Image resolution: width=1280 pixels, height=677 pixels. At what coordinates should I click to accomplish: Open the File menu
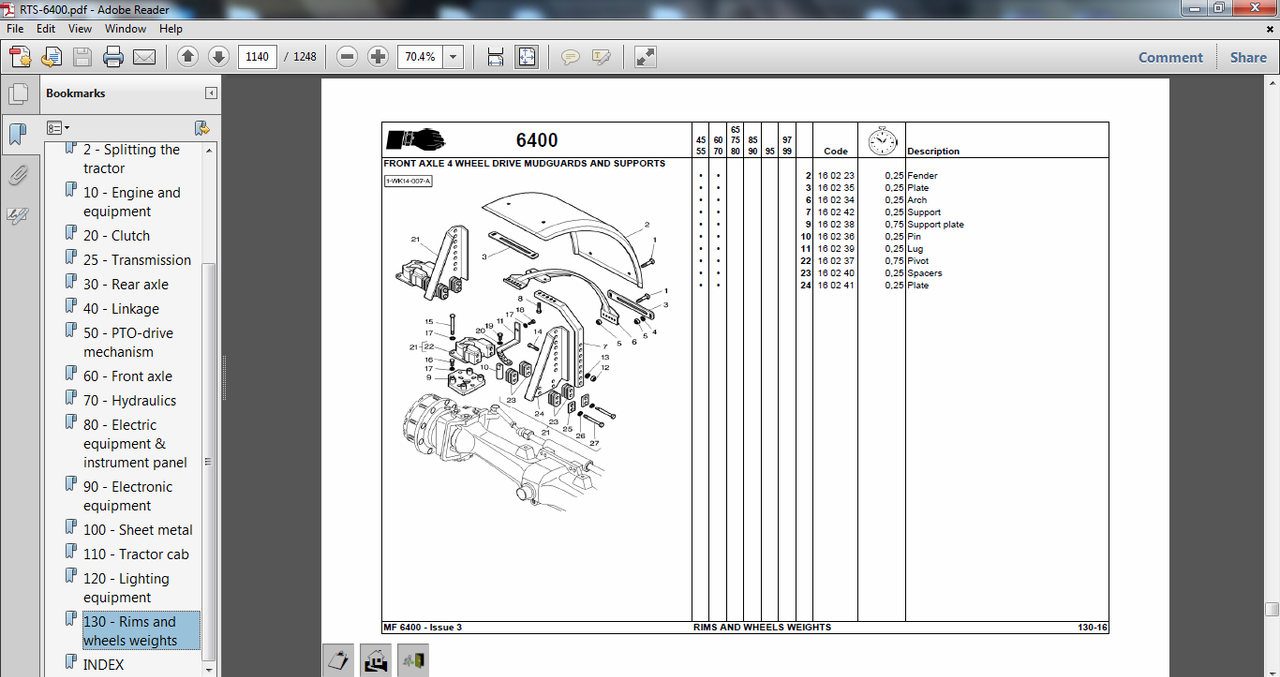[15, 29]
